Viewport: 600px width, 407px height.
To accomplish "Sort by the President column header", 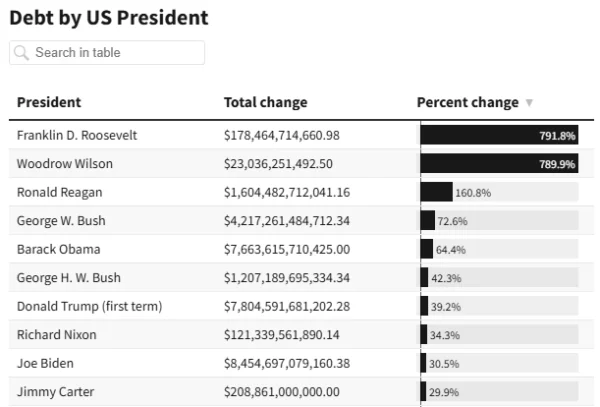I will coord(49,102).
